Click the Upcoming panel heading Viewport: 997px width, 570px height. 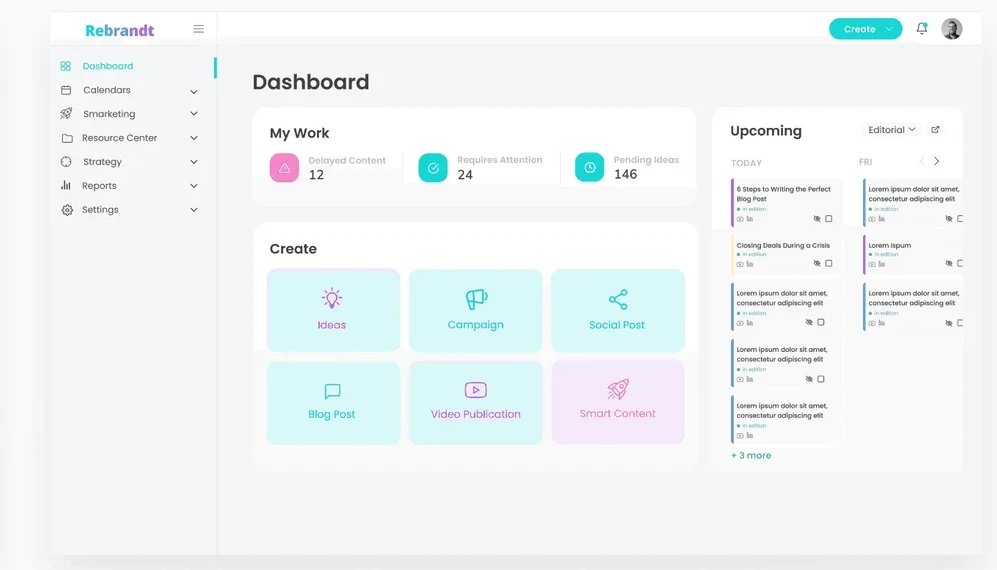tap(766, 130)
